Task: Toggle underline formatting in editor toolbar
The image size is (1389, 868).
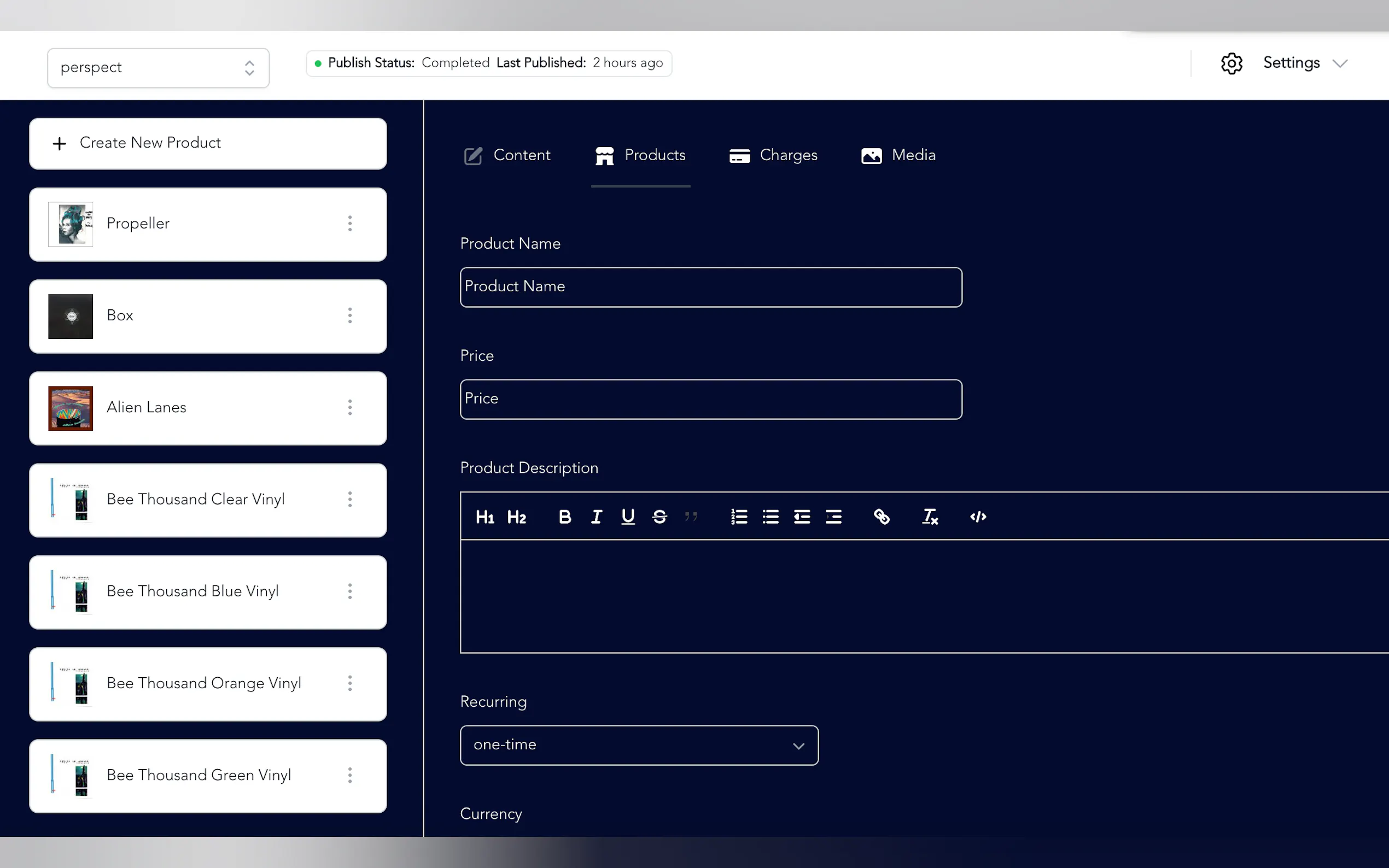Action: coord(628,517)
